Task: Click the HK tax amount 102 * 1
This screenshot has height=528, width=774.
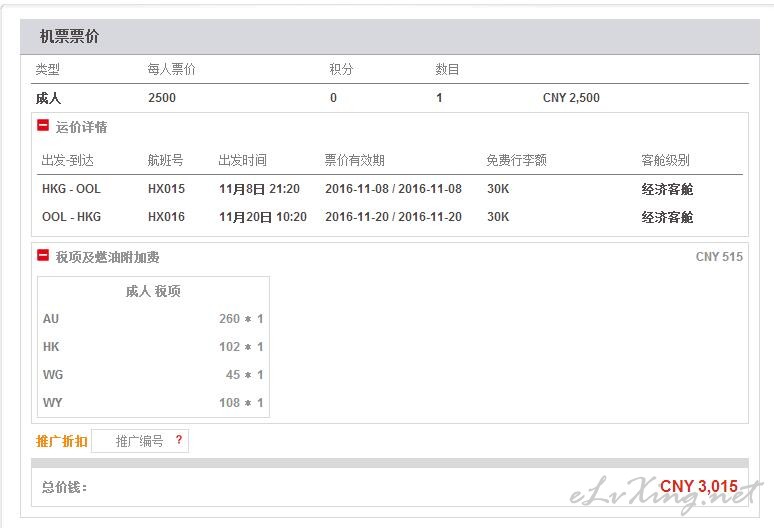Action: click(x=241, y=347)
